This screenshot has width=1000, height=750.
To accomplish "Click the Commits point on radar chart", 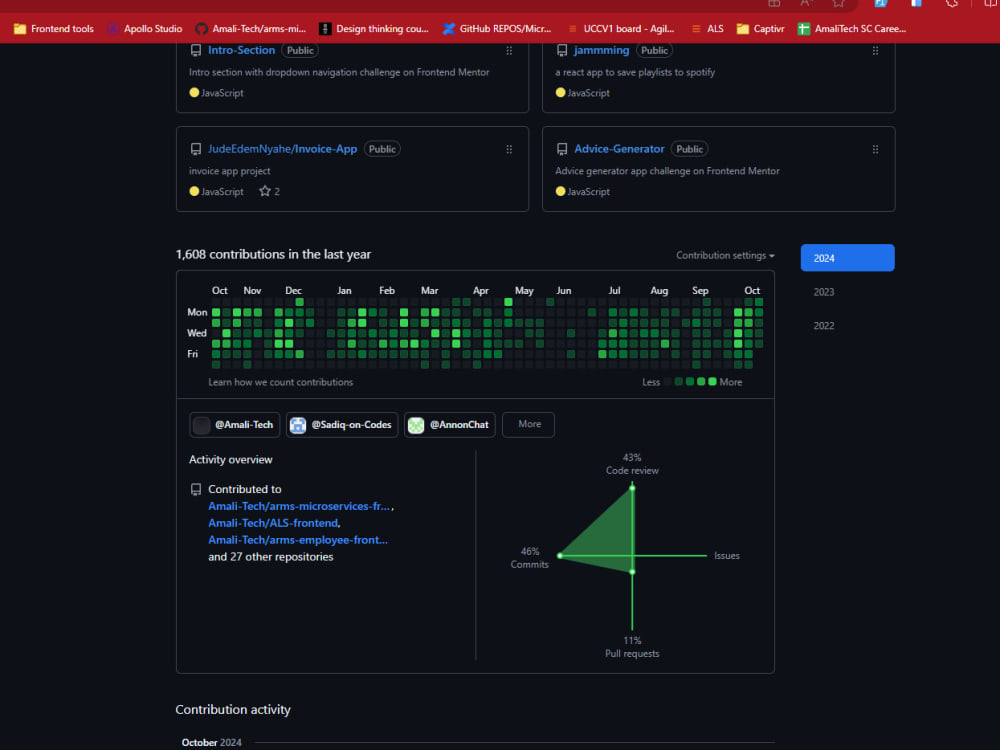I will click(560, 555).
